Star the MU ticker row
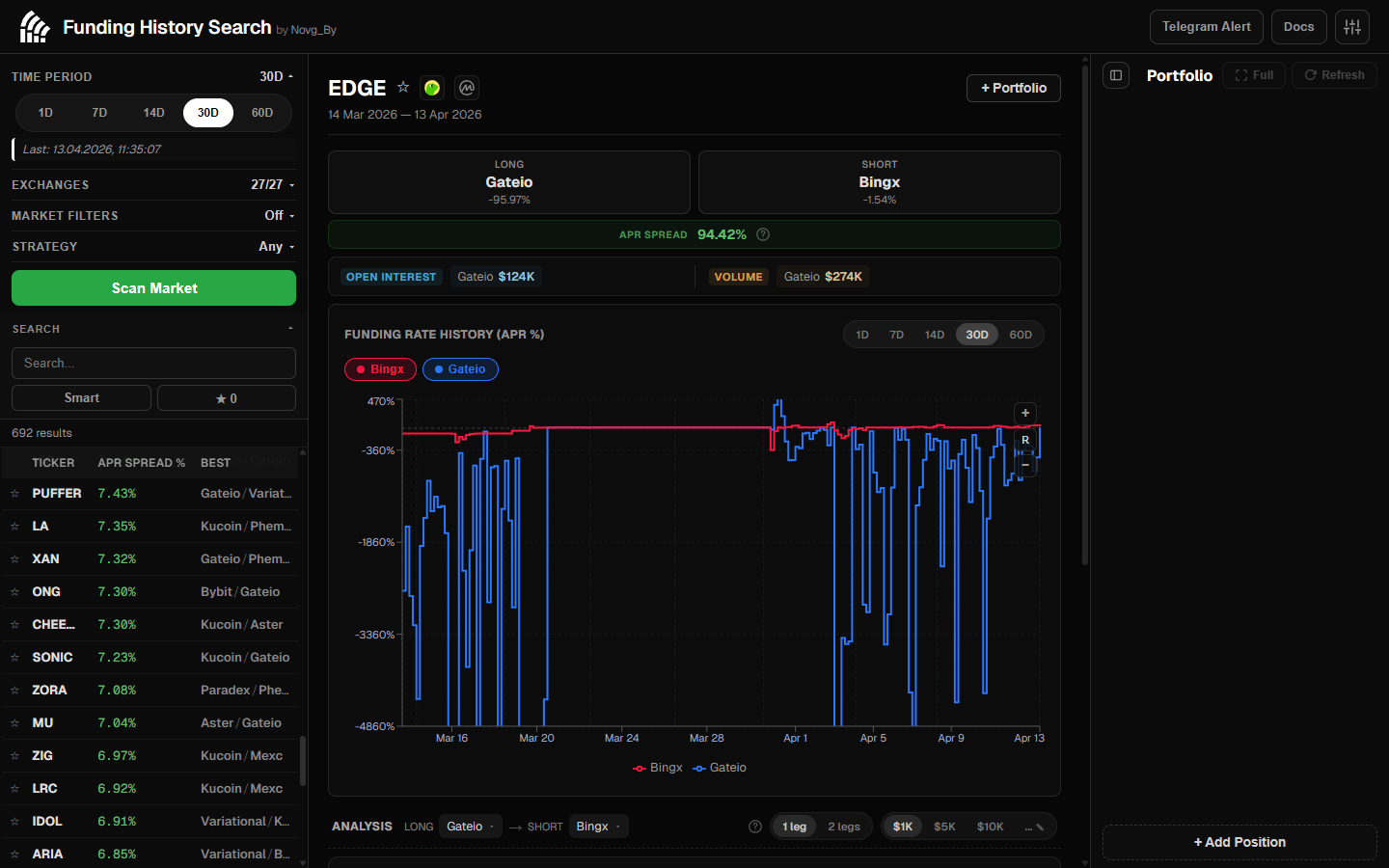The height and width of the screenshot is (868, 1389). [14, 723]
